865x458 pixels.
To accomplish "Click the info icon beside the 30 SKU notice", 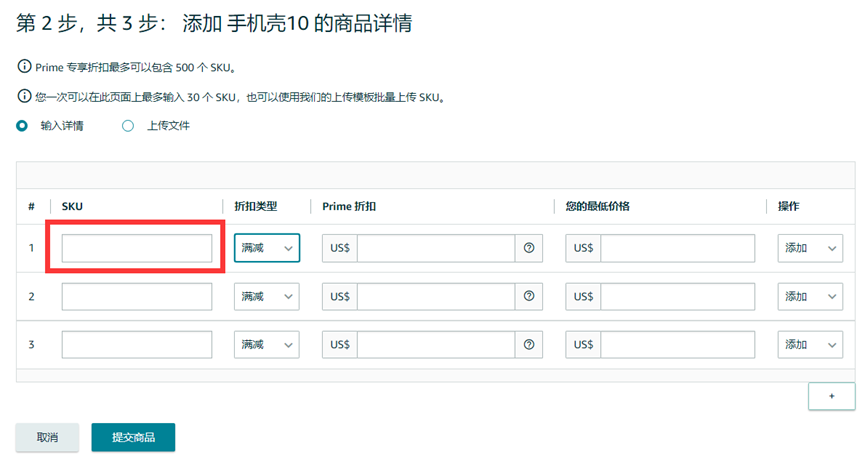I will point(24,97).
